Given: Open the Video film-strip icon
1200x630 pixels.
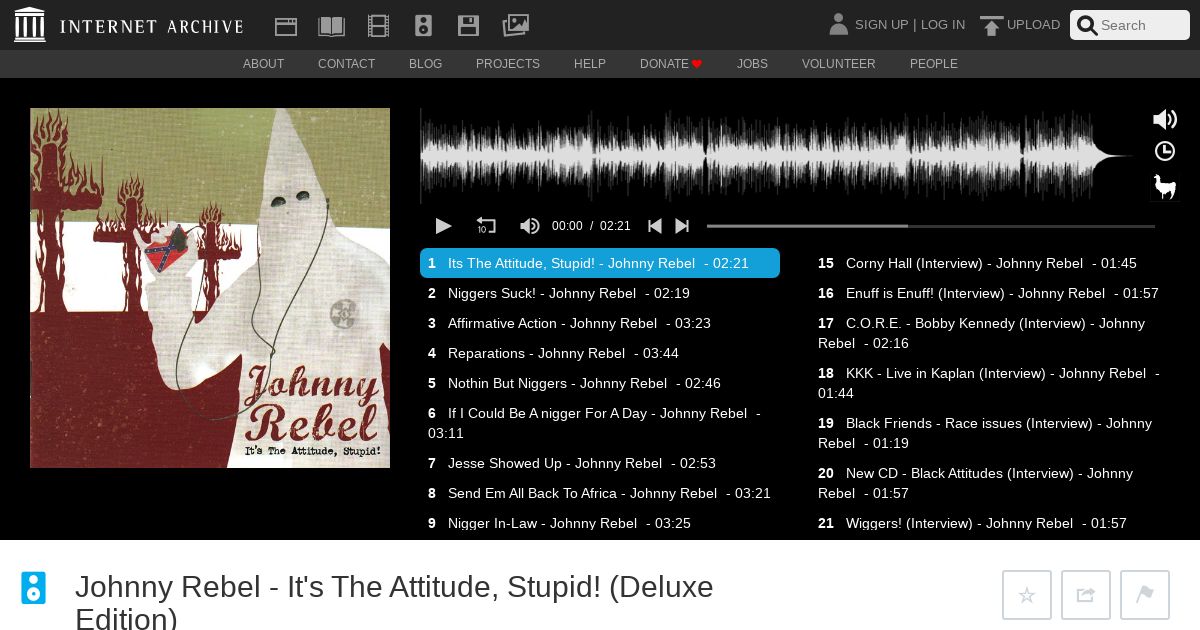Looking at the screenshot, I should pyautogui.click(x=378, y=26).
